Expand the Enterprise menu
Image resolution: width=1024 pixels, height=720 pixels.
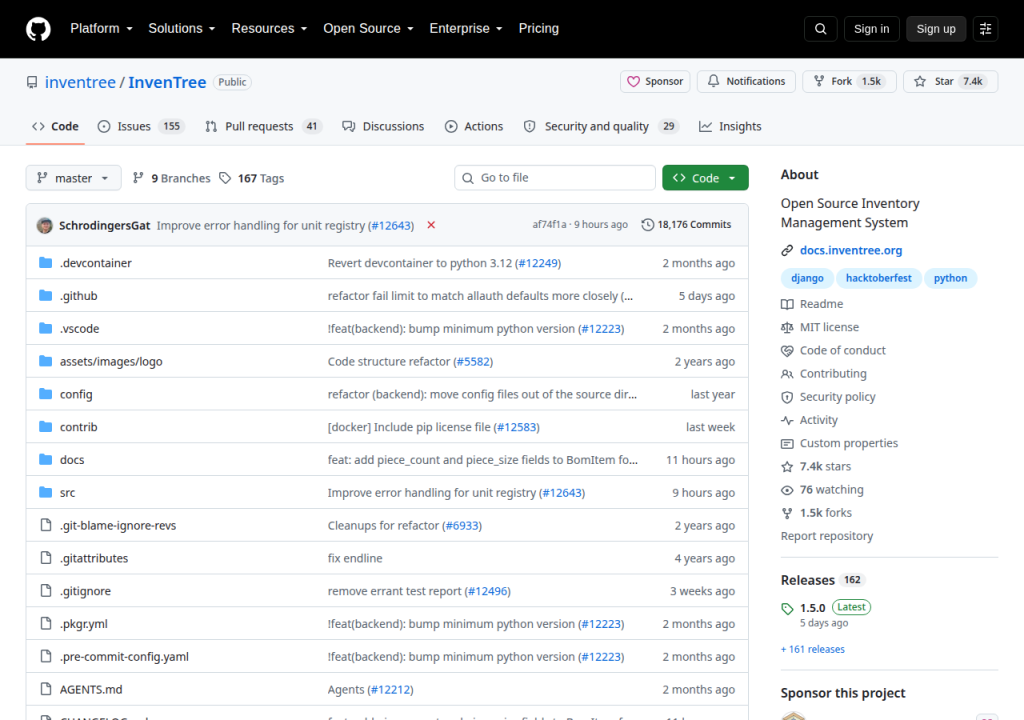[x=466, y=29]
